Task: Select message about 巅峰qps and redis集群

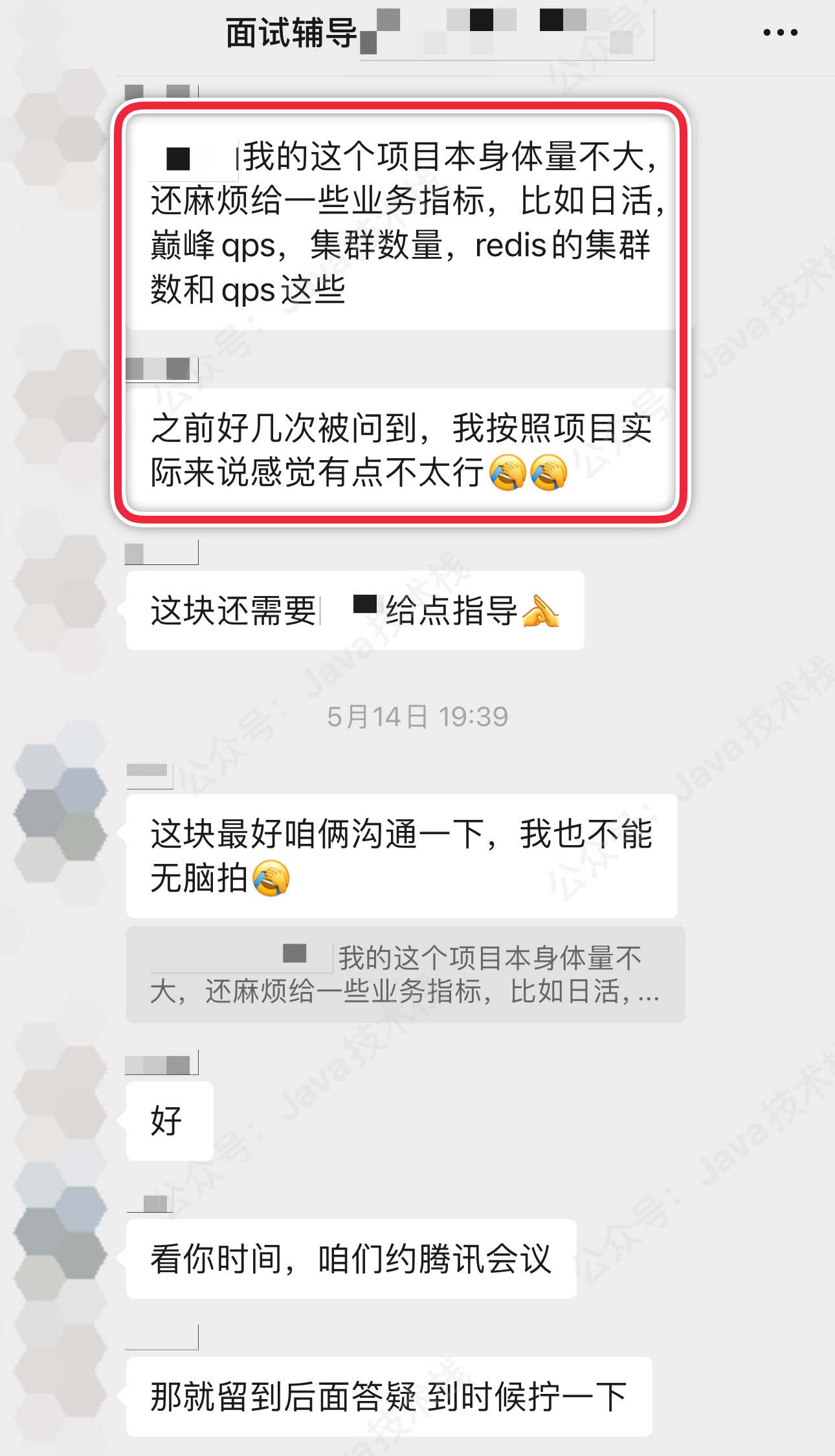Action: (x=401, y=223)
